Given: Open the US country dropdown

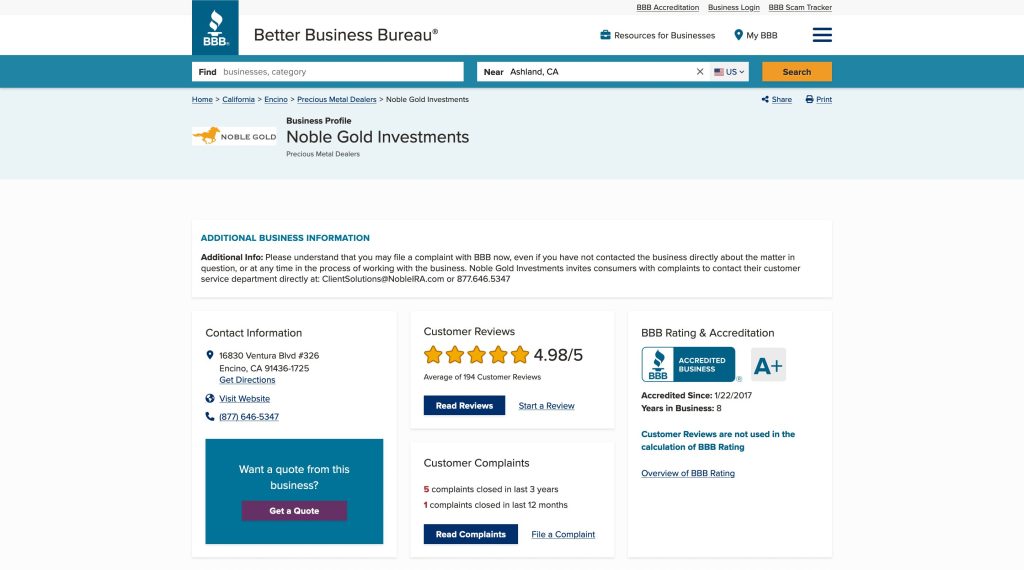Looking at the screenshot, I should coord(729,72).
